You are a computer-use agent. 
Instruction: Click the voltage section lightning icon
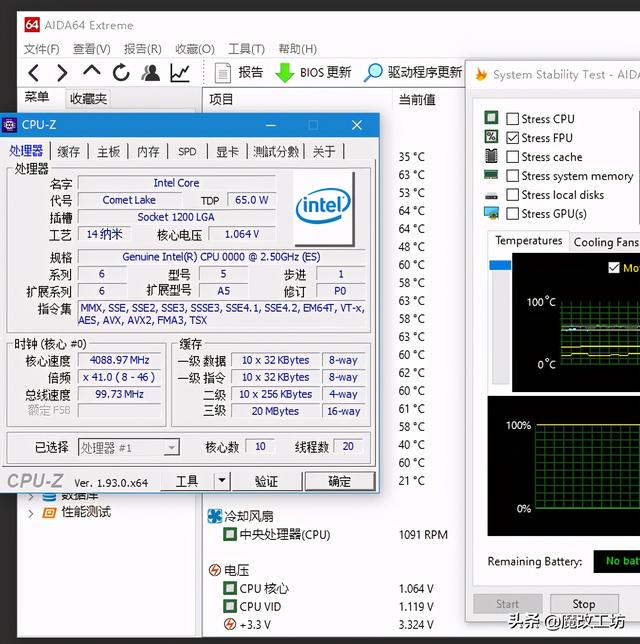[x=214, y=570]
